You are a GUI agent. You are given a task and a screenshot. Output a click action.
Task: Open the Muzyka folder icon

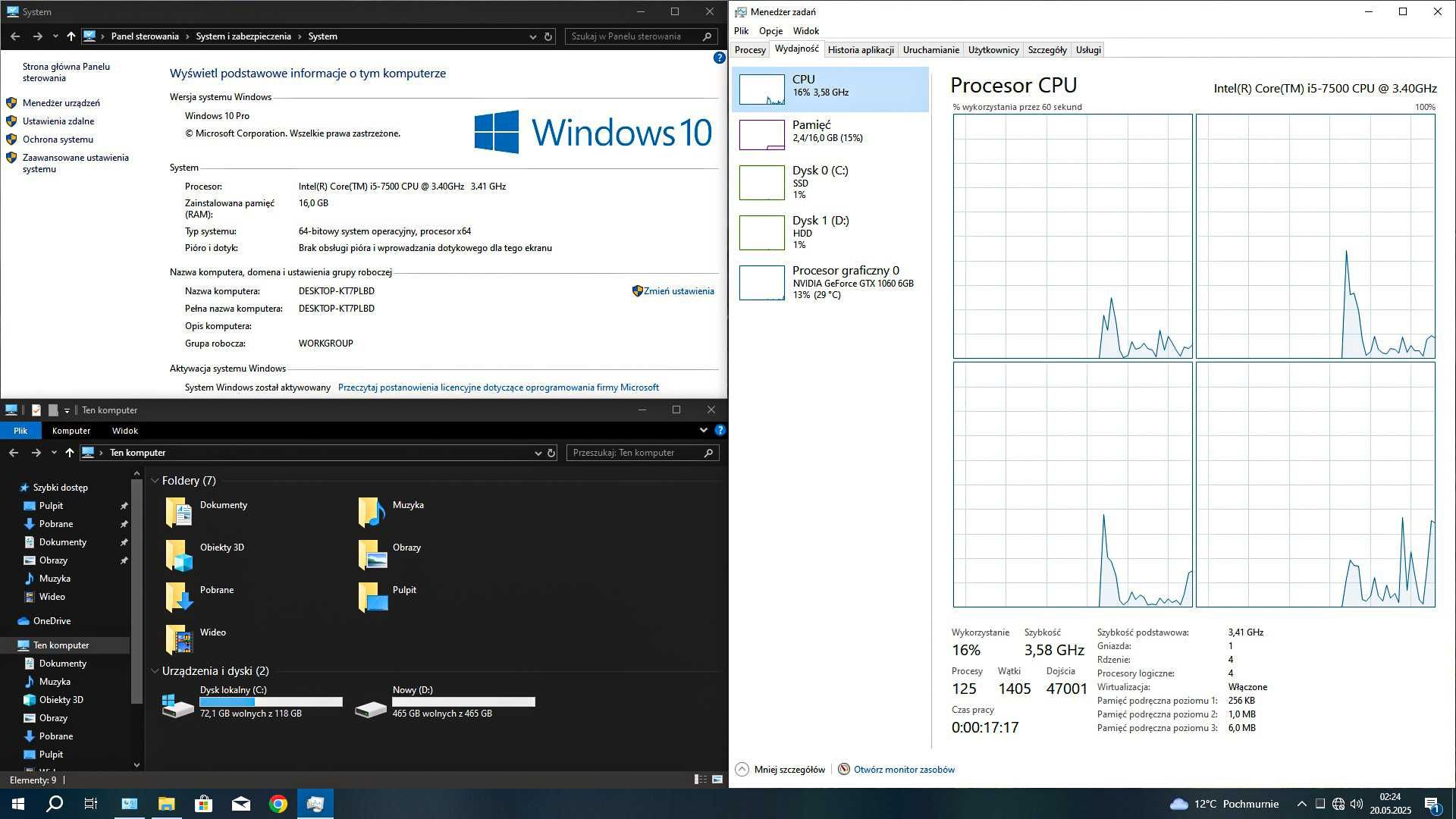[372, 512]
